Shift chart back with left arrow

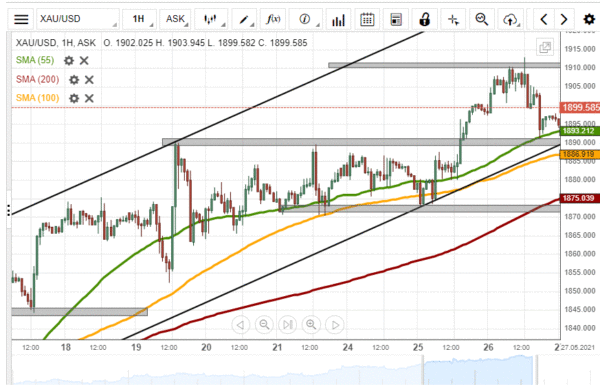[544, 19]
